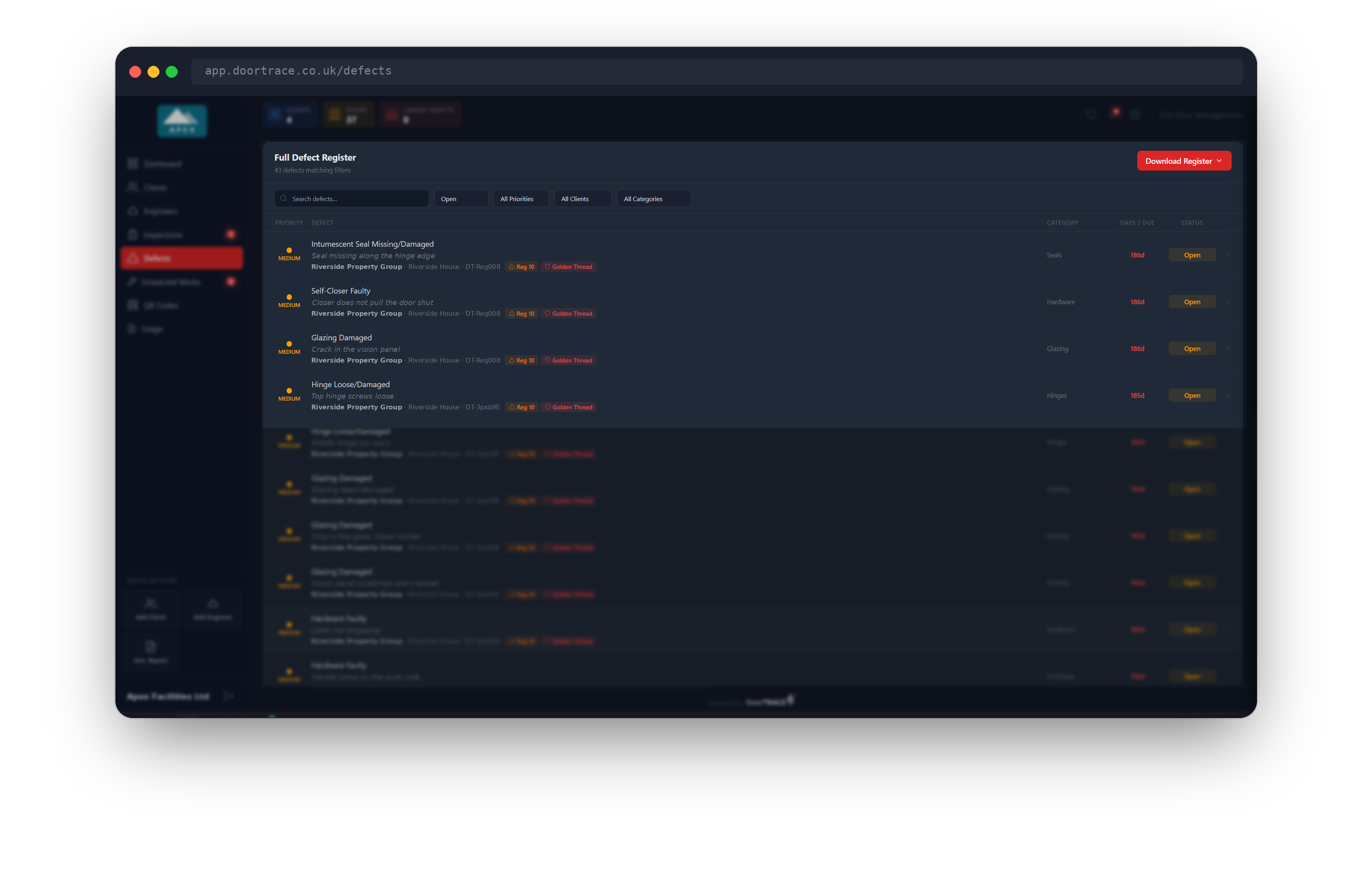Click the Search defects input field

[351, 198]
